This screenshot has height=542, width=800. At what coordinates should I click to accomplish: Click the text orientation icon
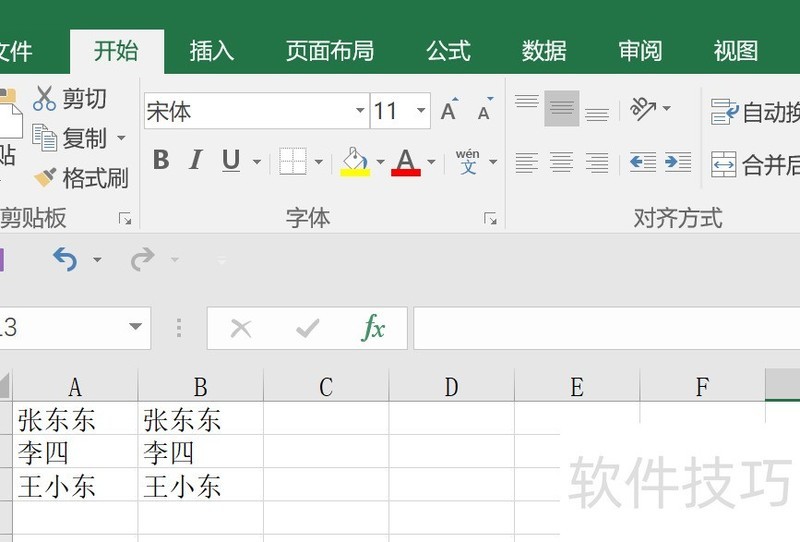click(x=643, y=108)
